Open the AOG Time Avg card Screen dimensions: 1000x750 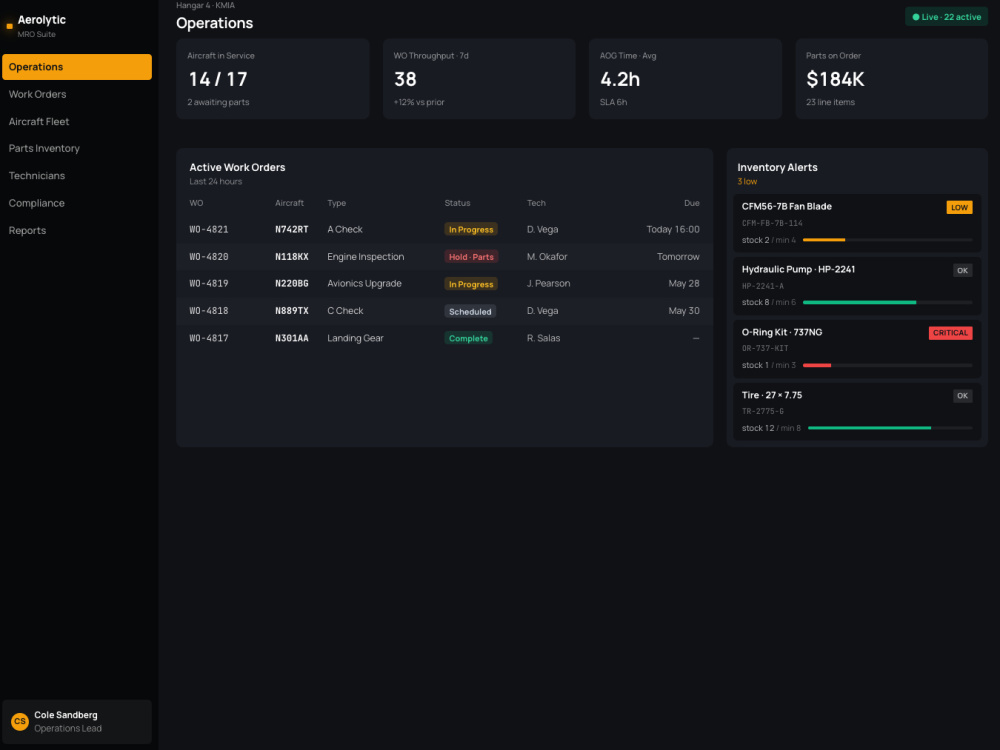(686, 78)
